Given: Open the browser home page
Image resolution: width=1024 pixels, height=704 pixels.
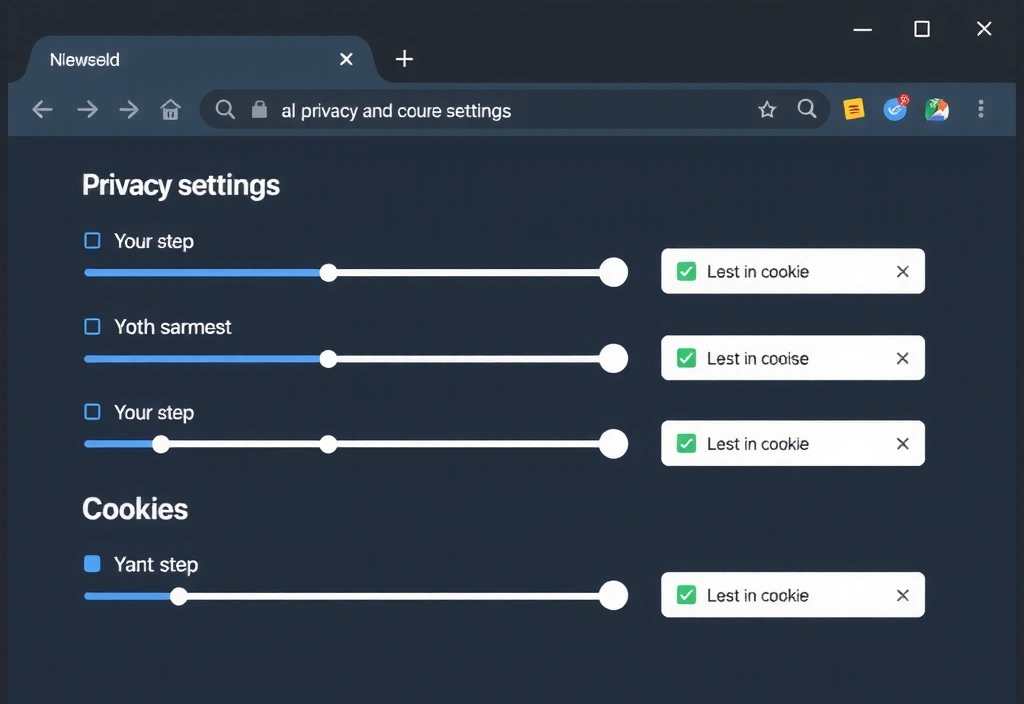Looking at the screenshot, I should 170,110.
